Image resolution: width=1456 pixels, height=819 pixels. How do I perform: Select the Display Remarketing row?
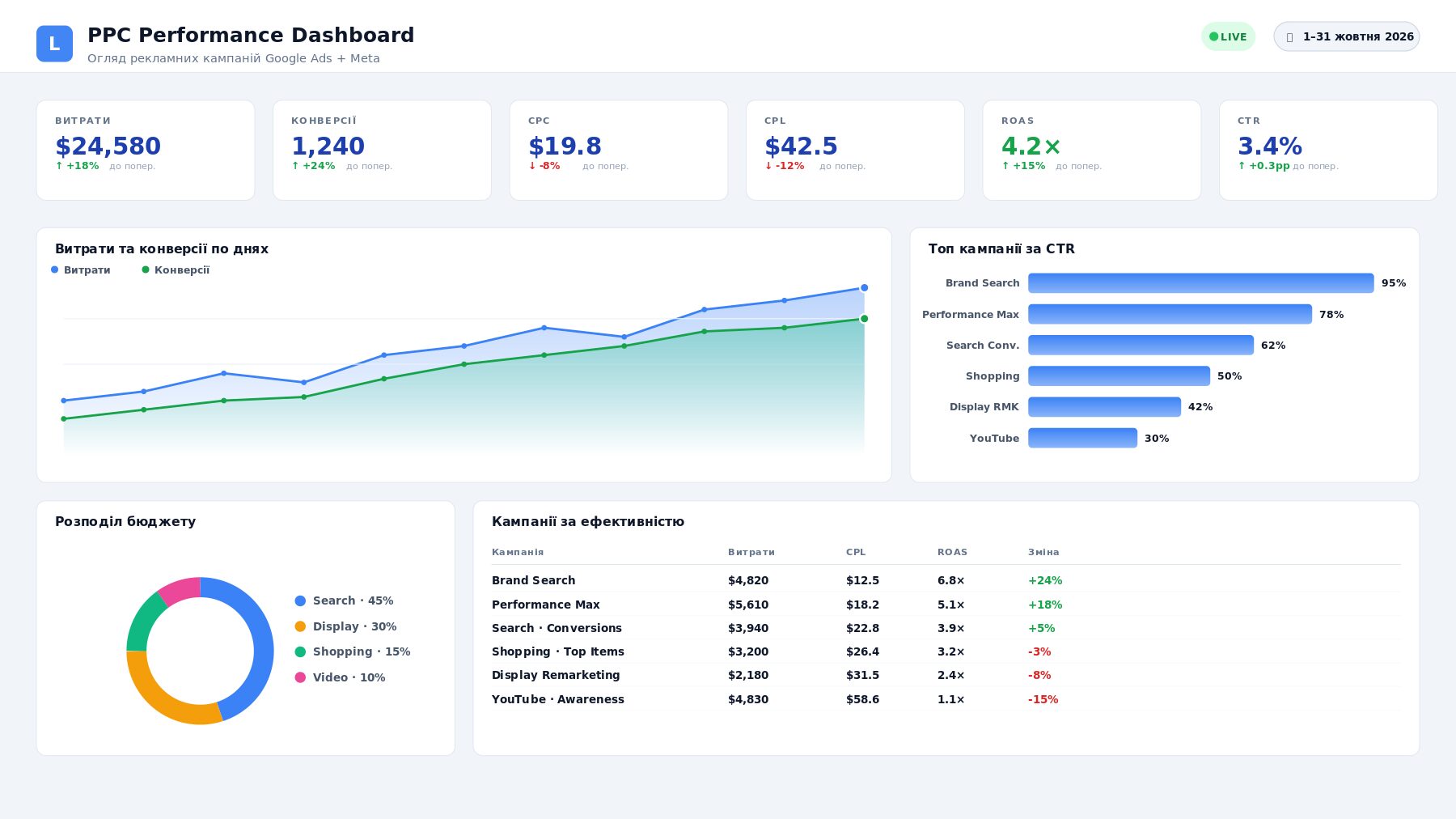(946, 675)
